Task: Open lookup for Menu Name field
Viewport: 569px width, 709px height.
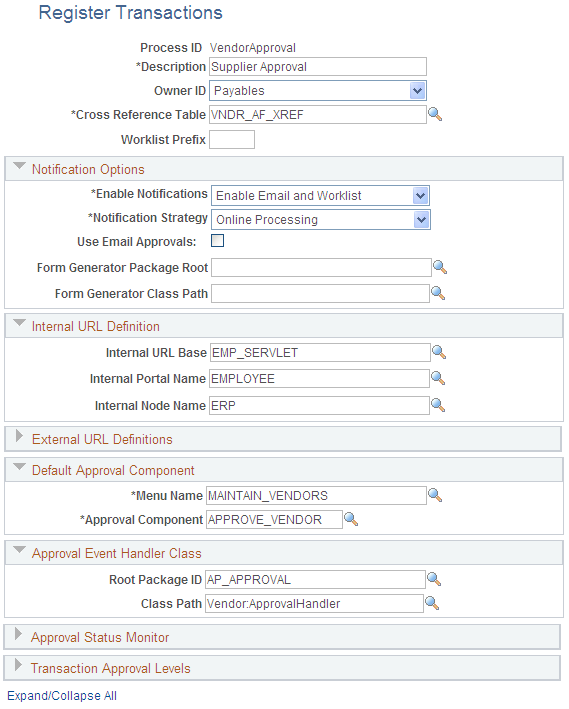Action: point(435,495)
